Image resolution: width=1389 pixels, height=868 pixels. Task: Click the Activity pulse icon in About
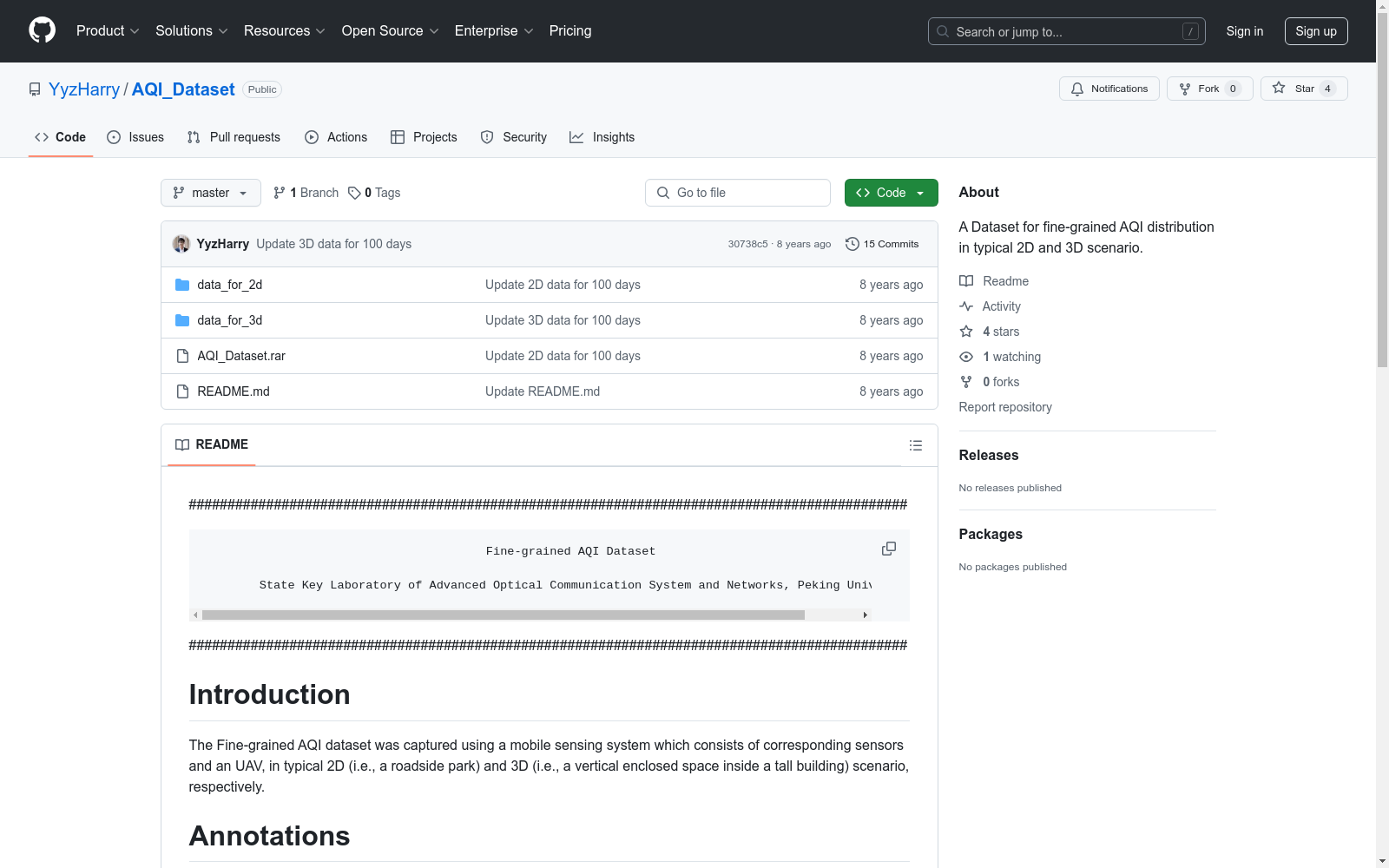pos(966,306)
